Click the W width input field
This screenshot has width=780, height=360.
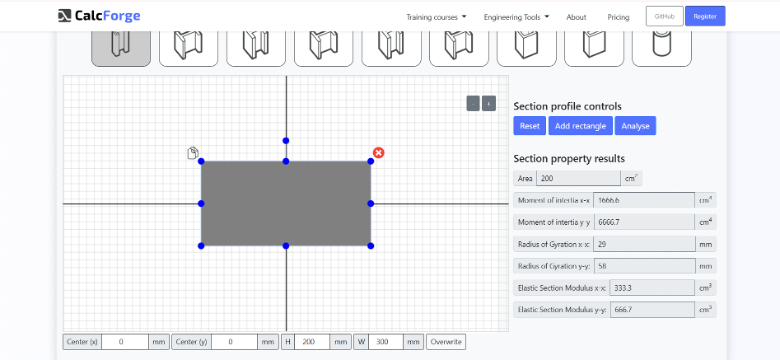click(x=386, y=342)
